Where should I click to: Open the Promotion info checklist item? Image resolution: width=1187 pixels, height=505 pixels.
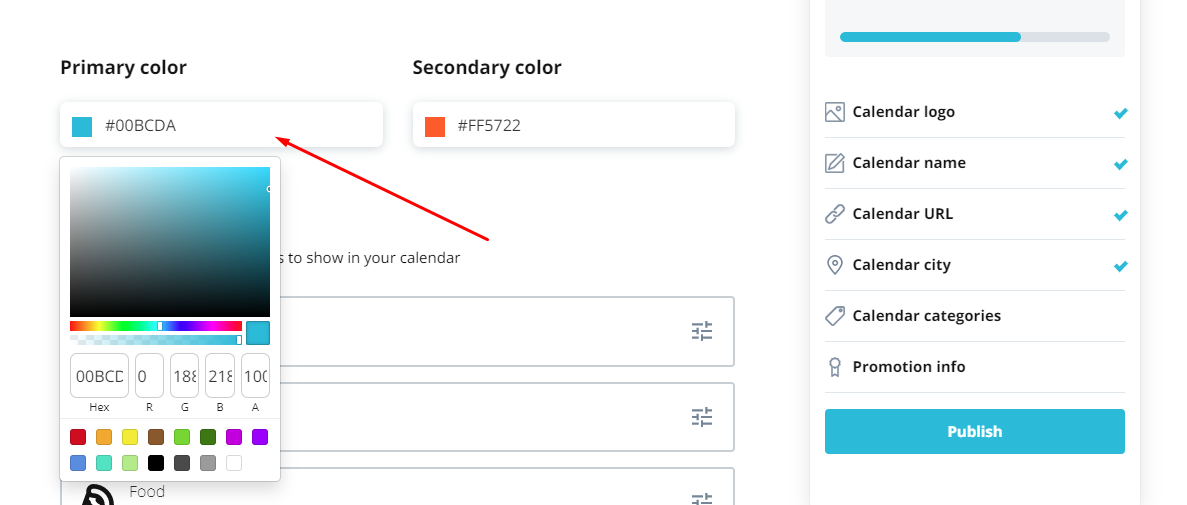pyautogui.click(x=974, y=367)
